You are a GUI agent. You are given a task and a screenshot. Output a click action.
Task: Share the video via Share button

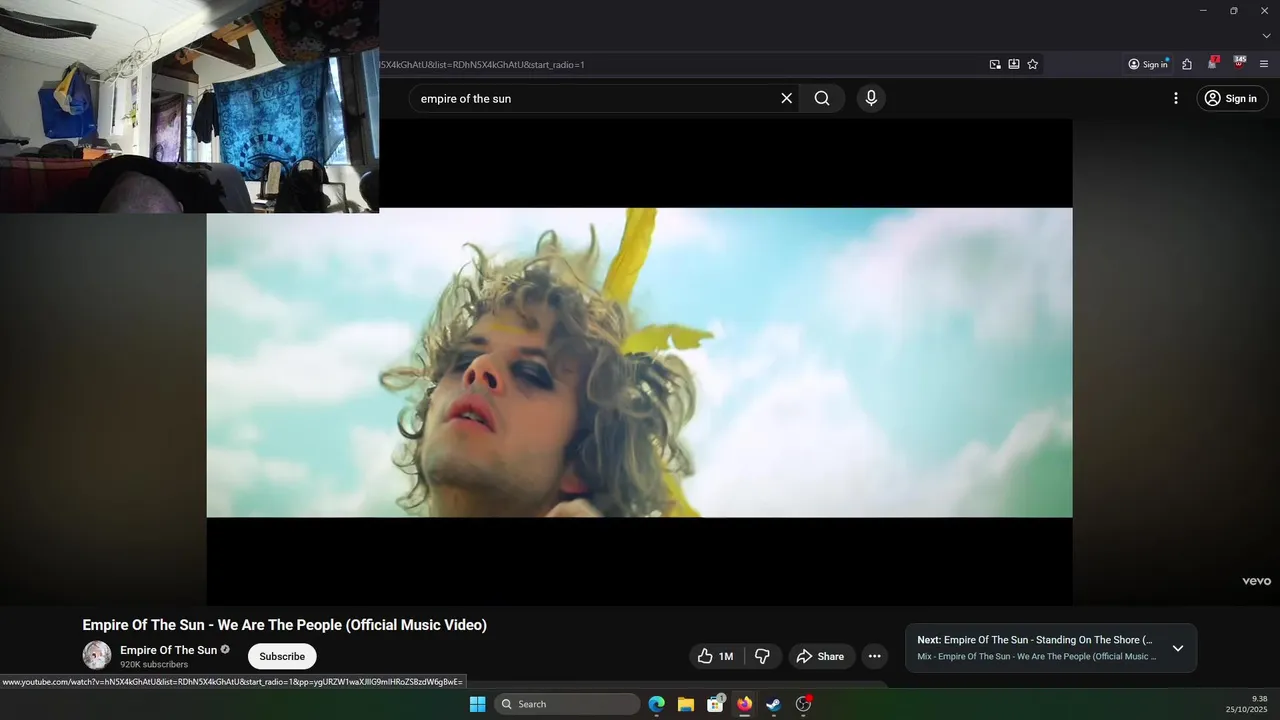click(x=820, y=656)
